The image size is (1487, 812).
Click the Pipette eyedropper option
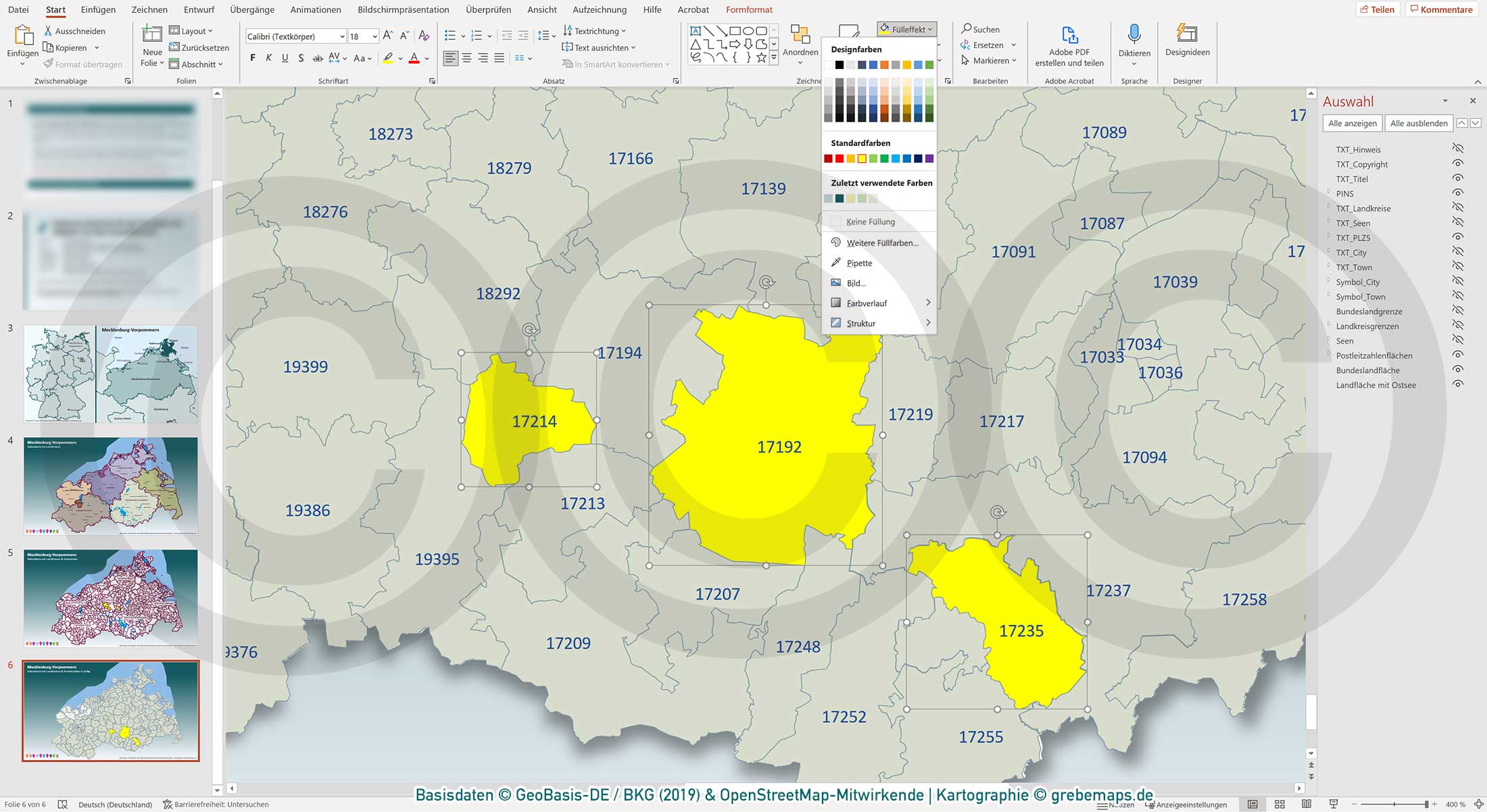(859, 263)
